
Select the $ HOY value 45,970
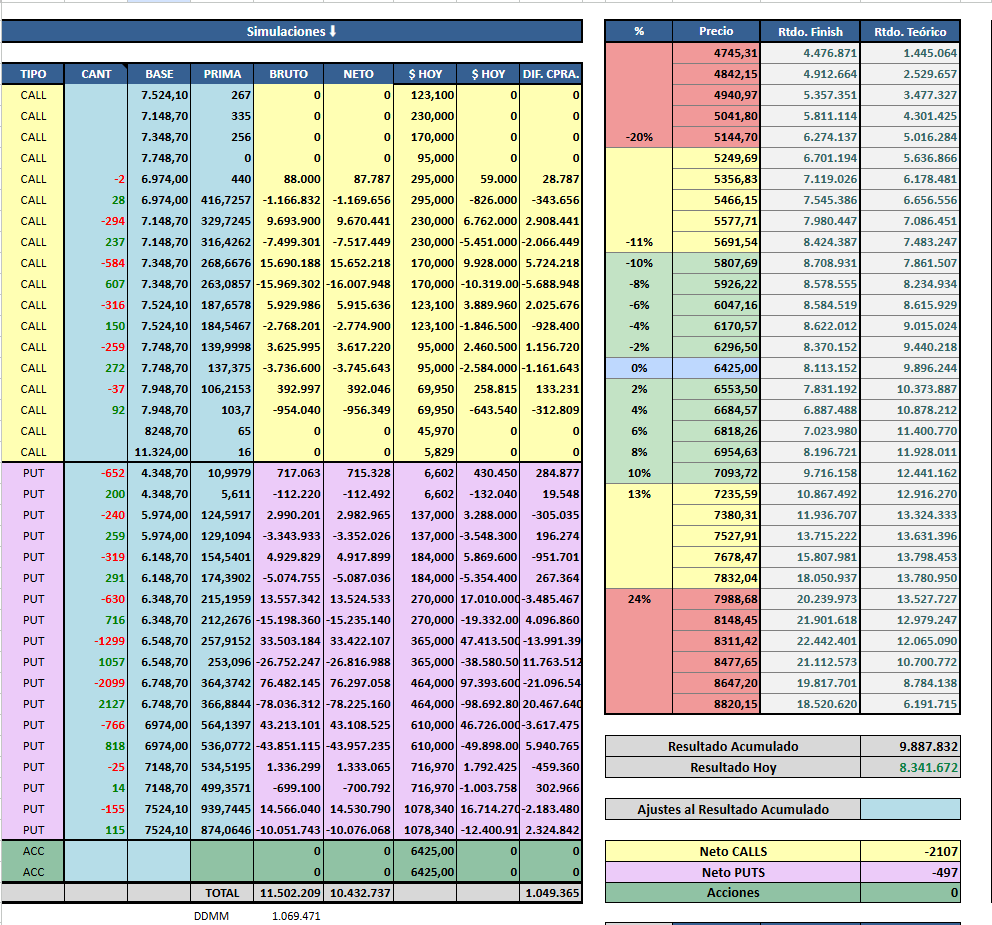click(x=425, y=431)
